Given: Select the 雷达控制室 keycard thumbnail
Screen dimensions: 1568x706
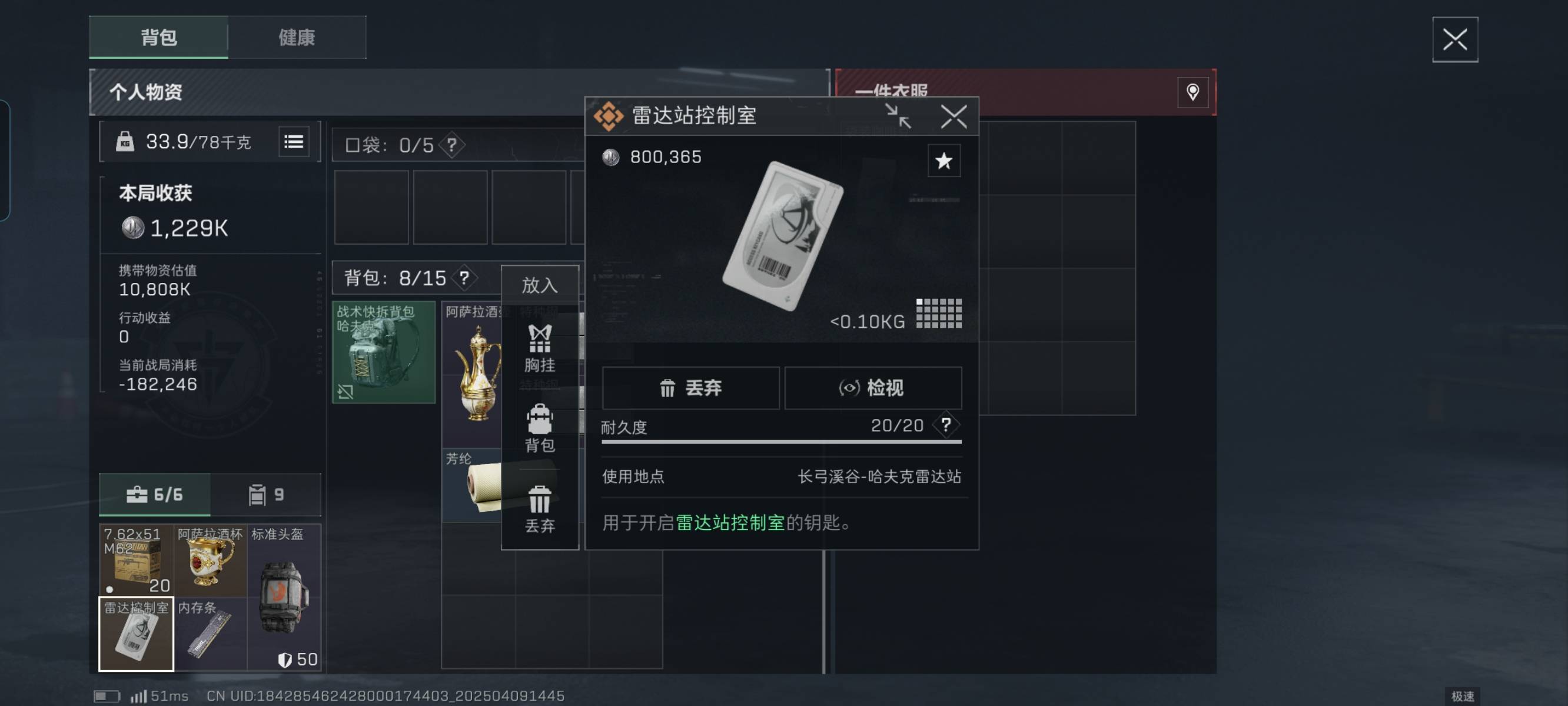Looking at the screenshot, I should (x=137, y=634).
